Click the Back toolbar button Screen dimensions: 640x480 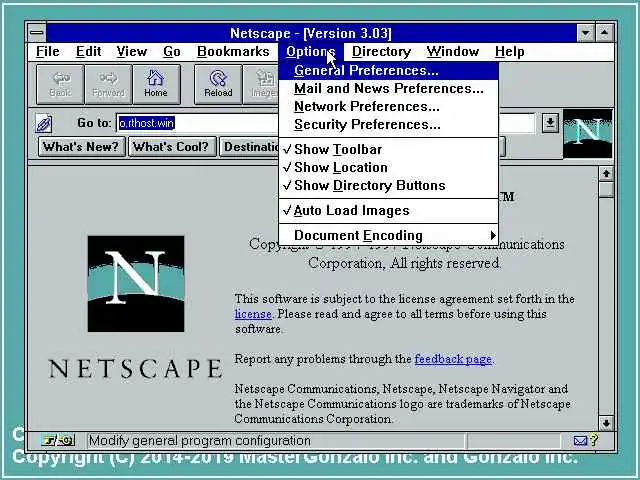tap(60, 84)
